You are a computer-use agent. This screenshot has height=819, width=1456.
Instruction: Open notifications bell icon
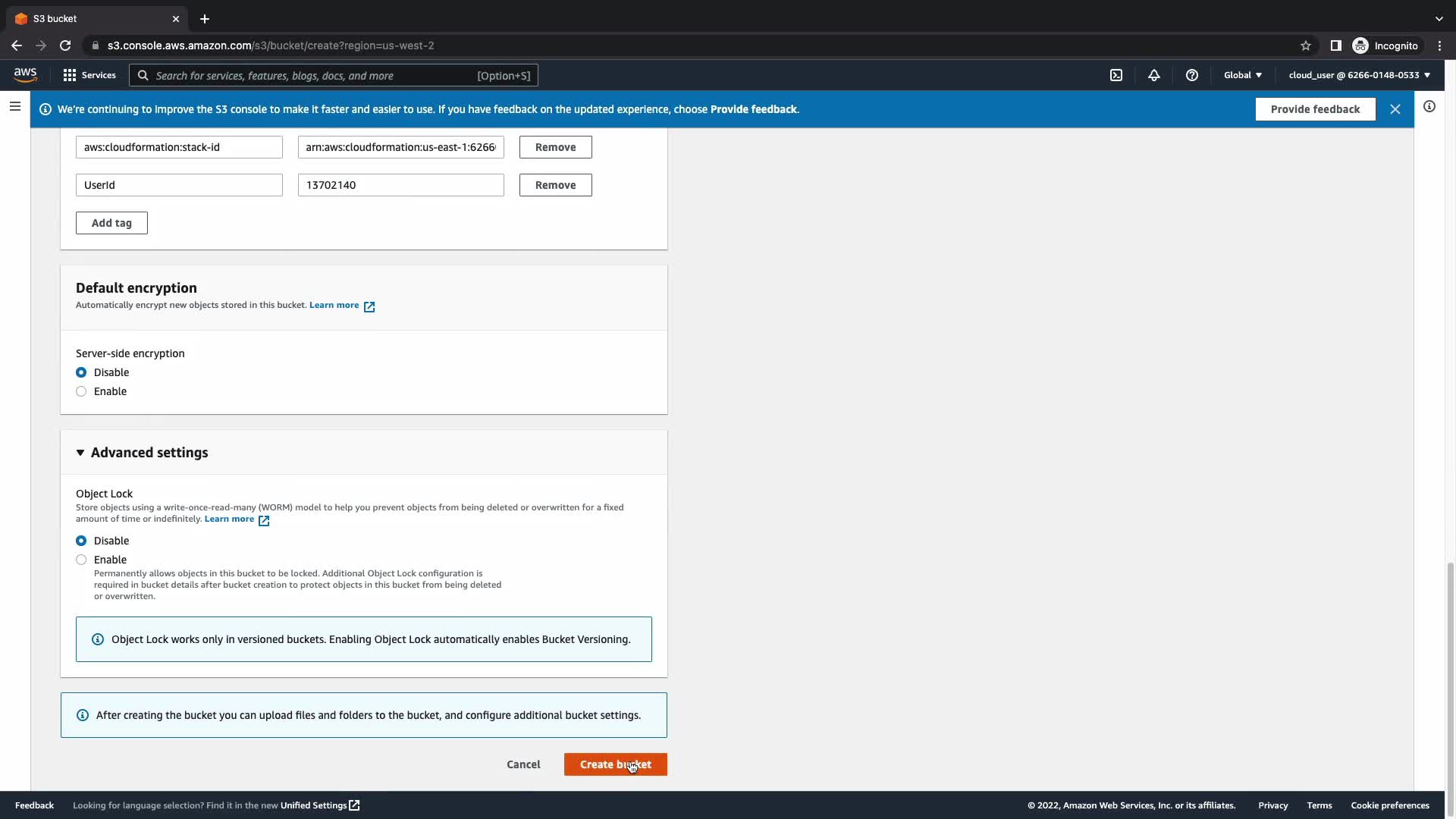pos(1153,75)
